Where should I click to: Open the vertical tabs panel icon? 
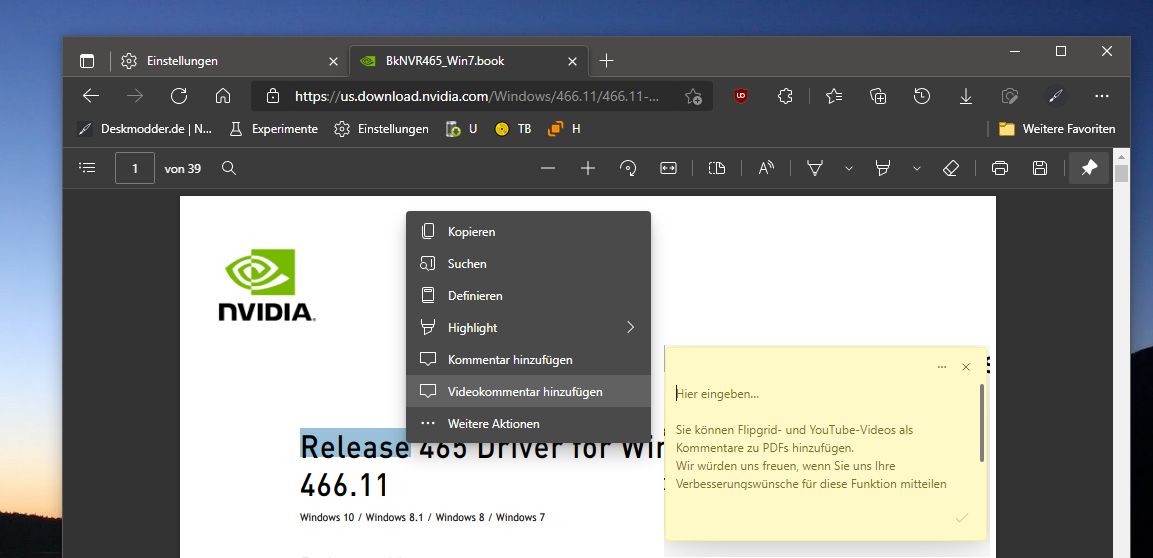click(87, 61)
